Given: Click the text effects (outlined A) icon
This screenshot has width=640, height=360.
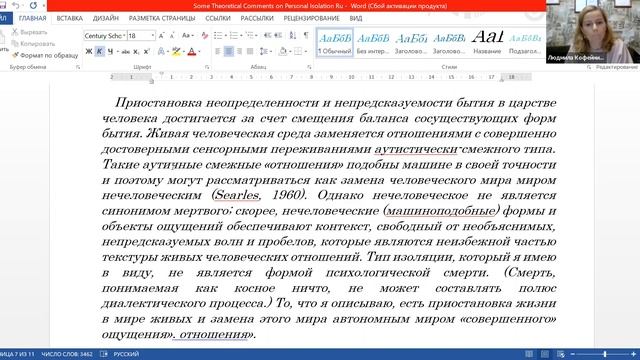Looking at the screenshot, I should click(161, 51).
